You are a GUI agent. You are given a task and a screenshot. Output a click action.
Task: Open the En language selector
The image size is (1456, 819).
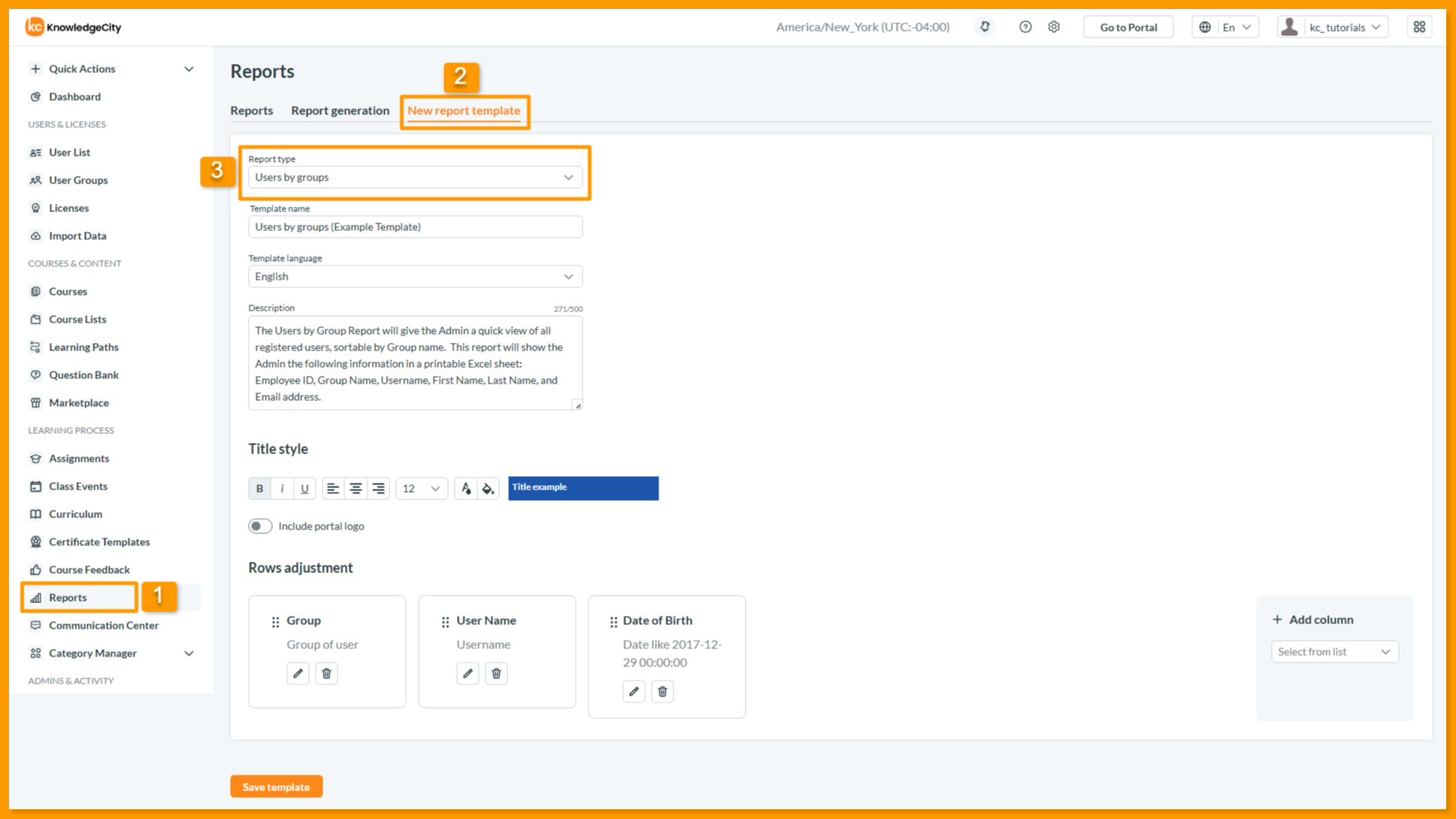point(1225,27)
